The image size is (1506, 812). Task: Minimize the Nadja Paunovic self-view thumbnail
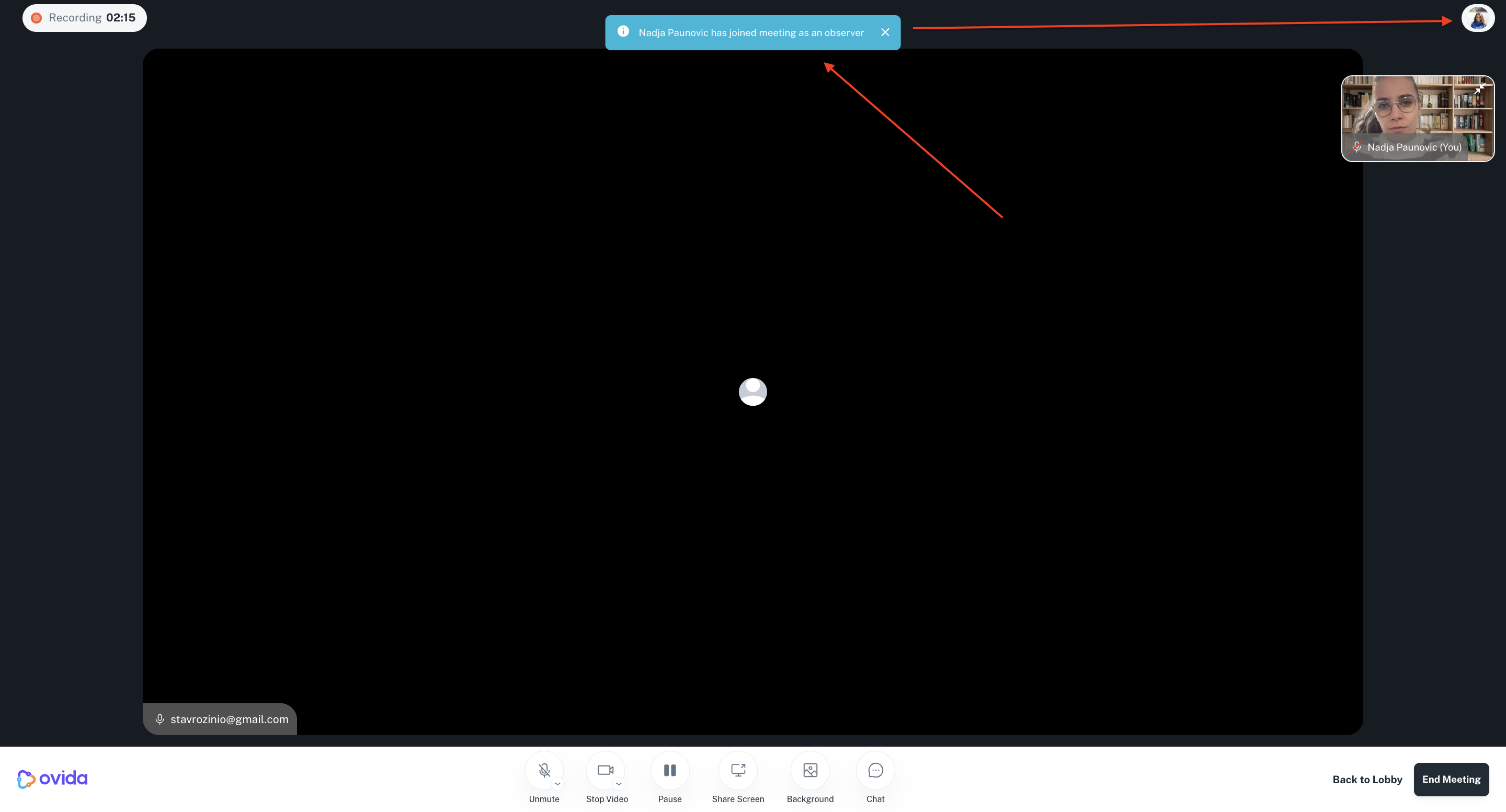click(1479, 89)
